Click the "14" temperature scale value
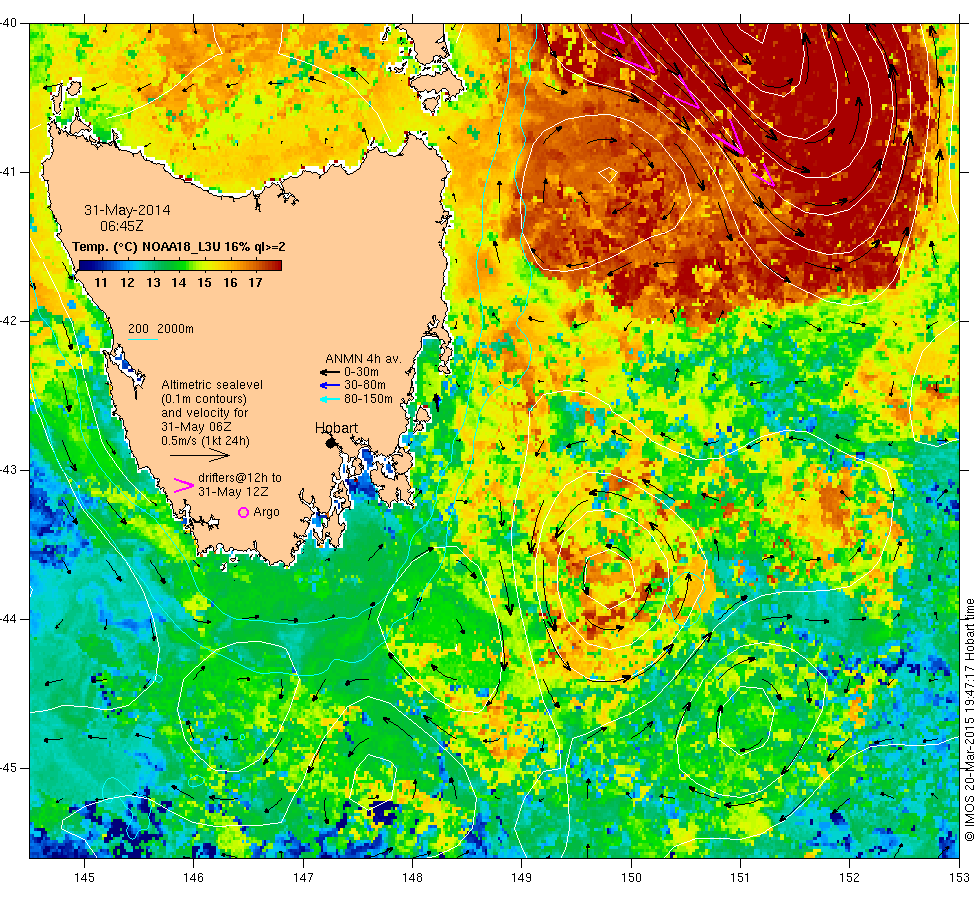This screenshot has height=900, width=980. click(179, 283)
